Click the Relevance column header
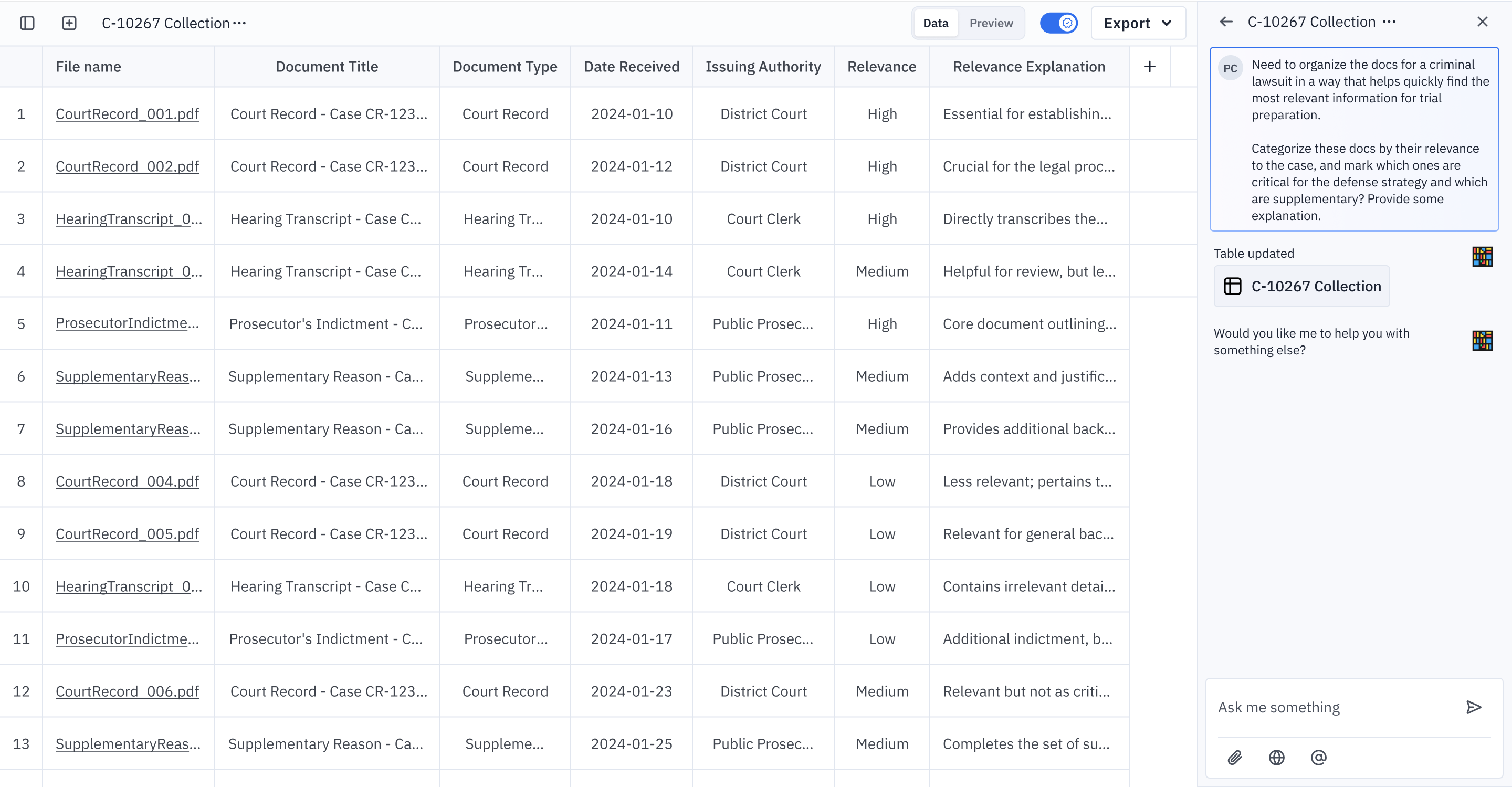 click(x=881, y=67)
